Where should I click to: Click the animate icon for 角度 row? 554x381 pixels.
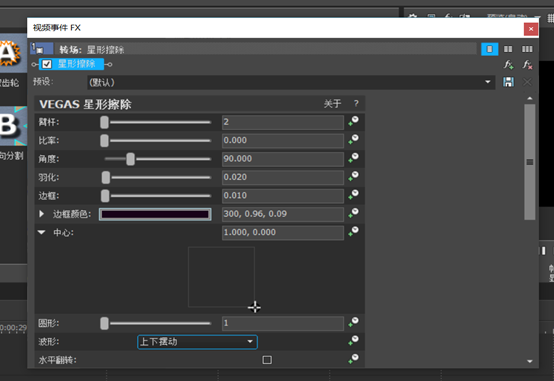point(353,158)
